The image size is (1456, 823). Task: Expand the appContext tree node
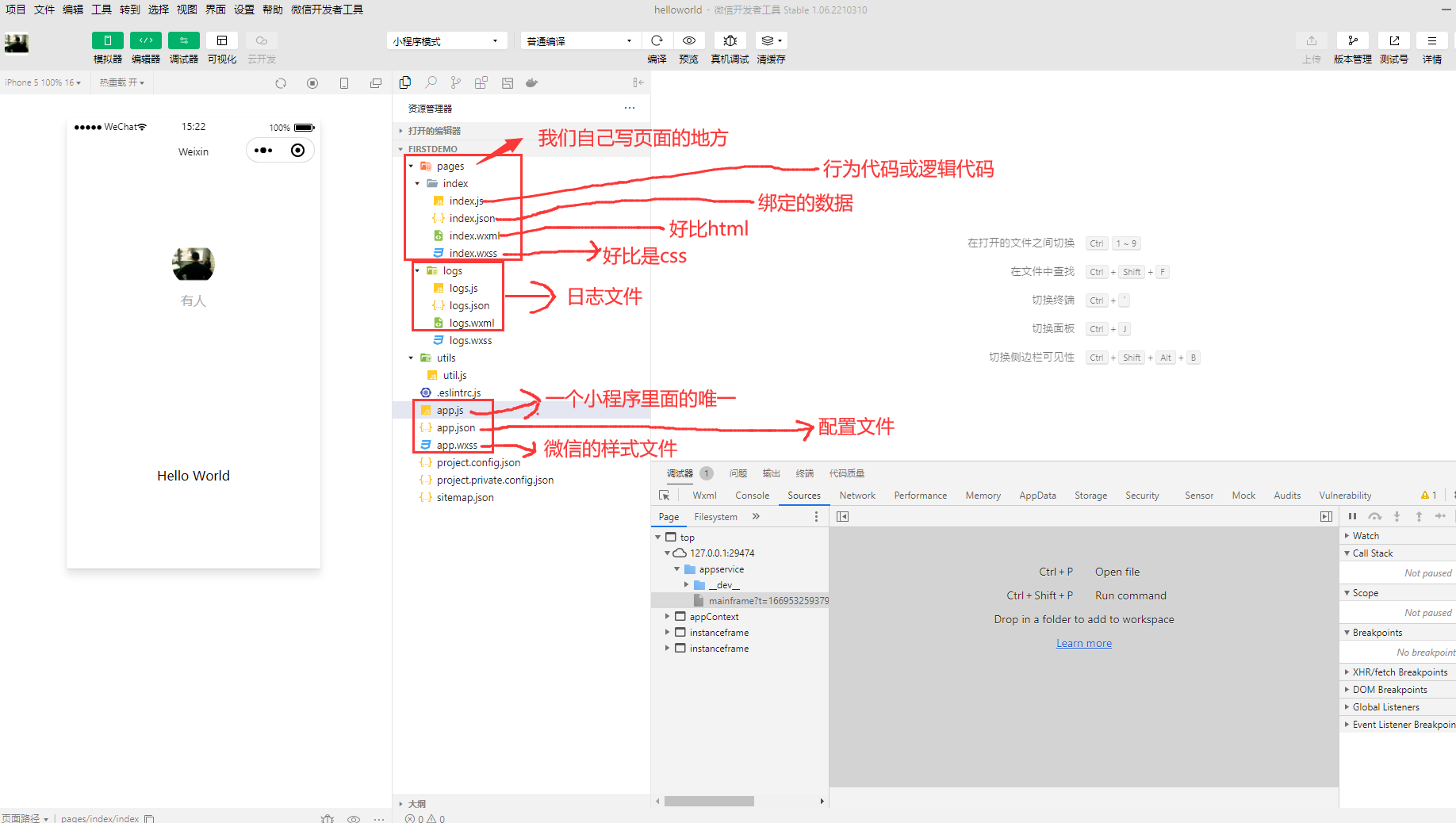click(x=667, y=617)
